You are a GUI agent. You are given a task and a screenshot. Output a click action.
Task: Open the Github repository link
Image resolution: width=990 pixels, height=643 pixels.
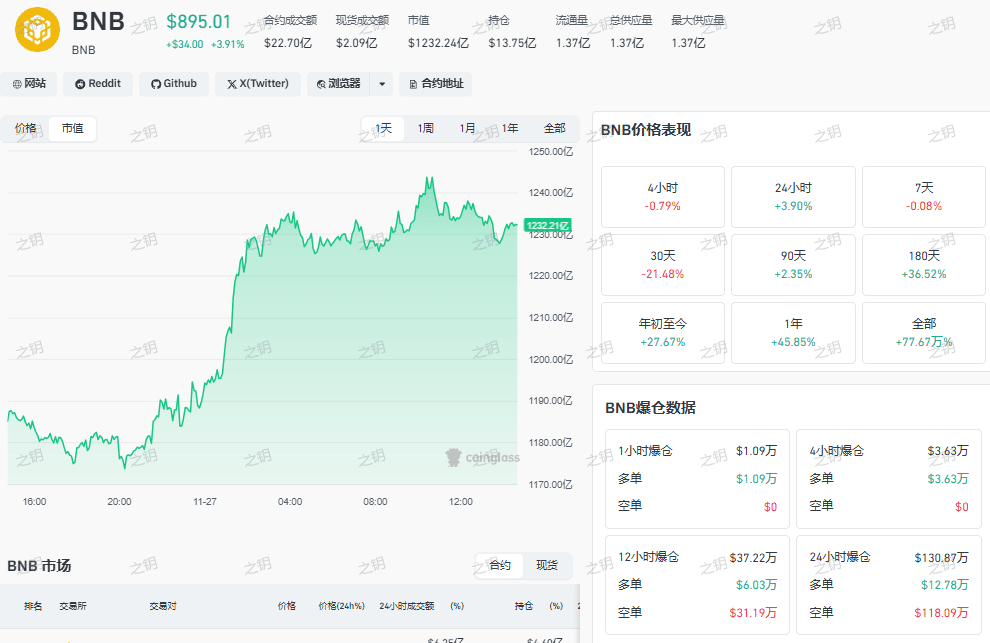pyautogui.click(x=174, y=84)
